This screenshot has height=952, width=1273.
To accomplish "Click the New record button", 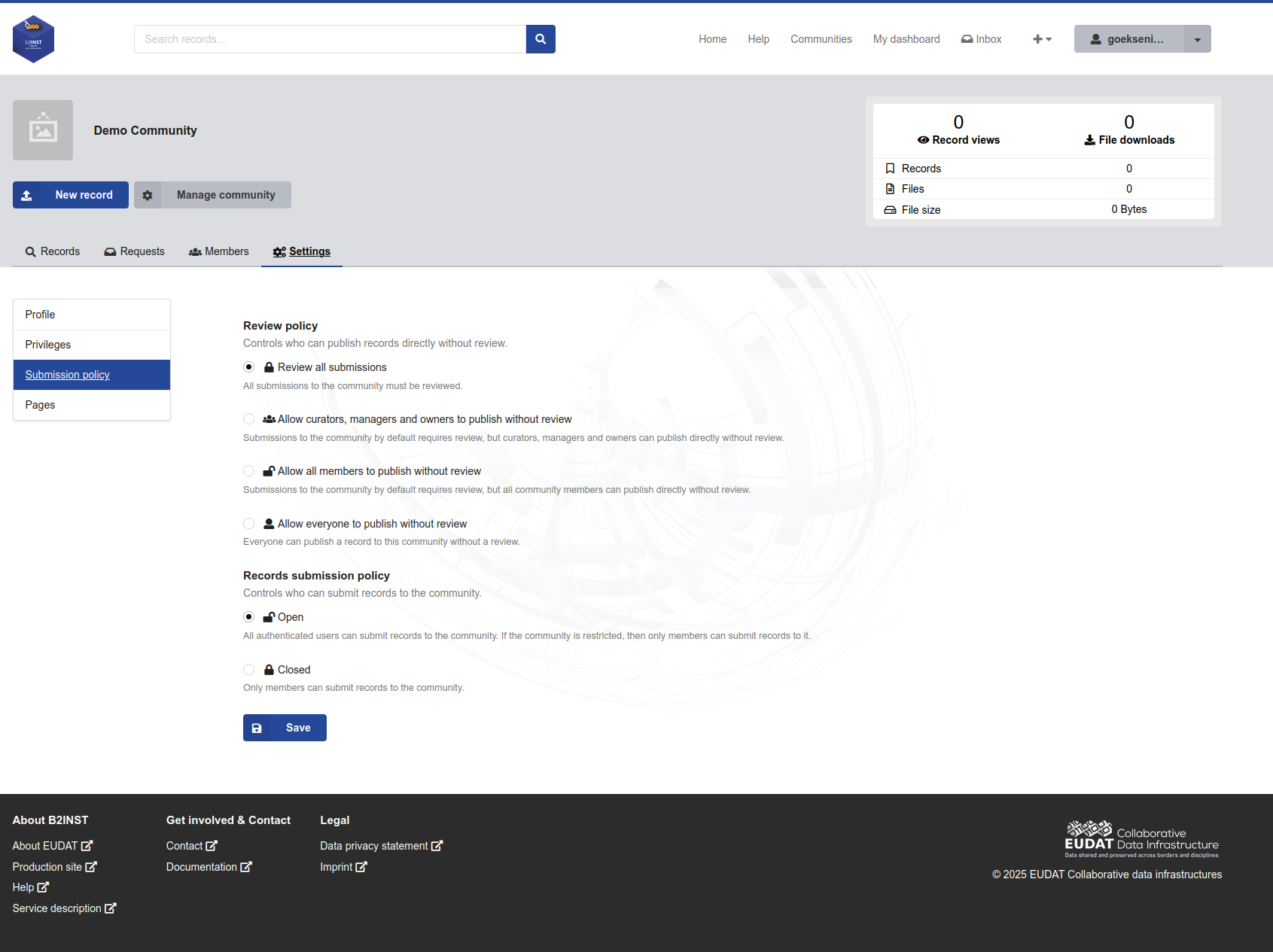I will 71,195.
